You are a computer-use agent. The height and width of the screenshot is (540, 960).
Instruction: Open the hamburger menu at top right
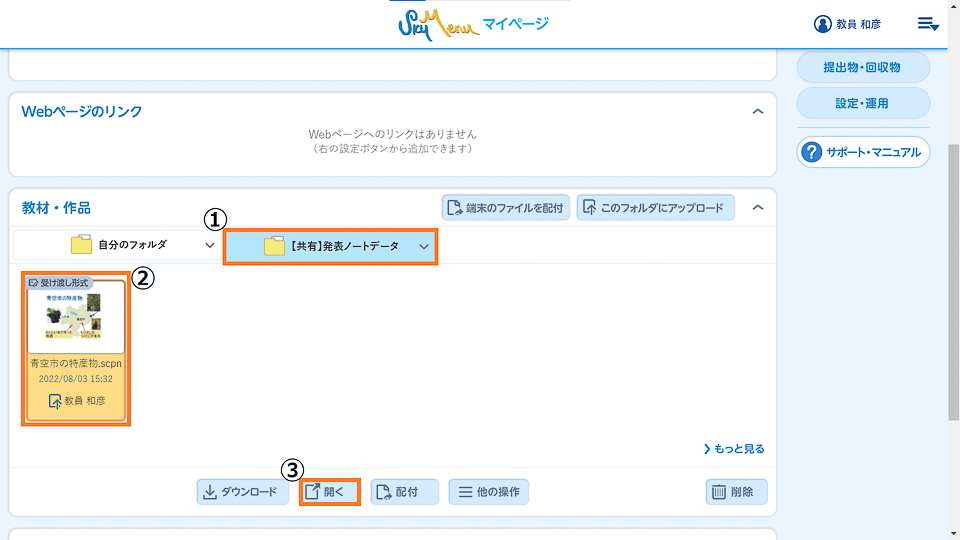tap(927, 24)
